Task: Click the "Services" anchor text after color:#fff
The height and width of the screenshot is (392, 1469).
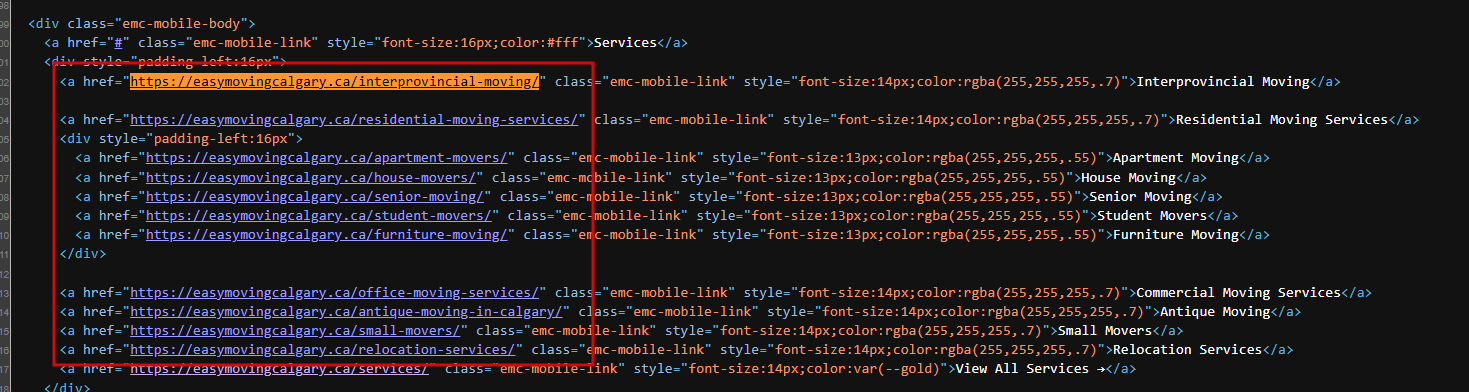Action: (626, 43)
